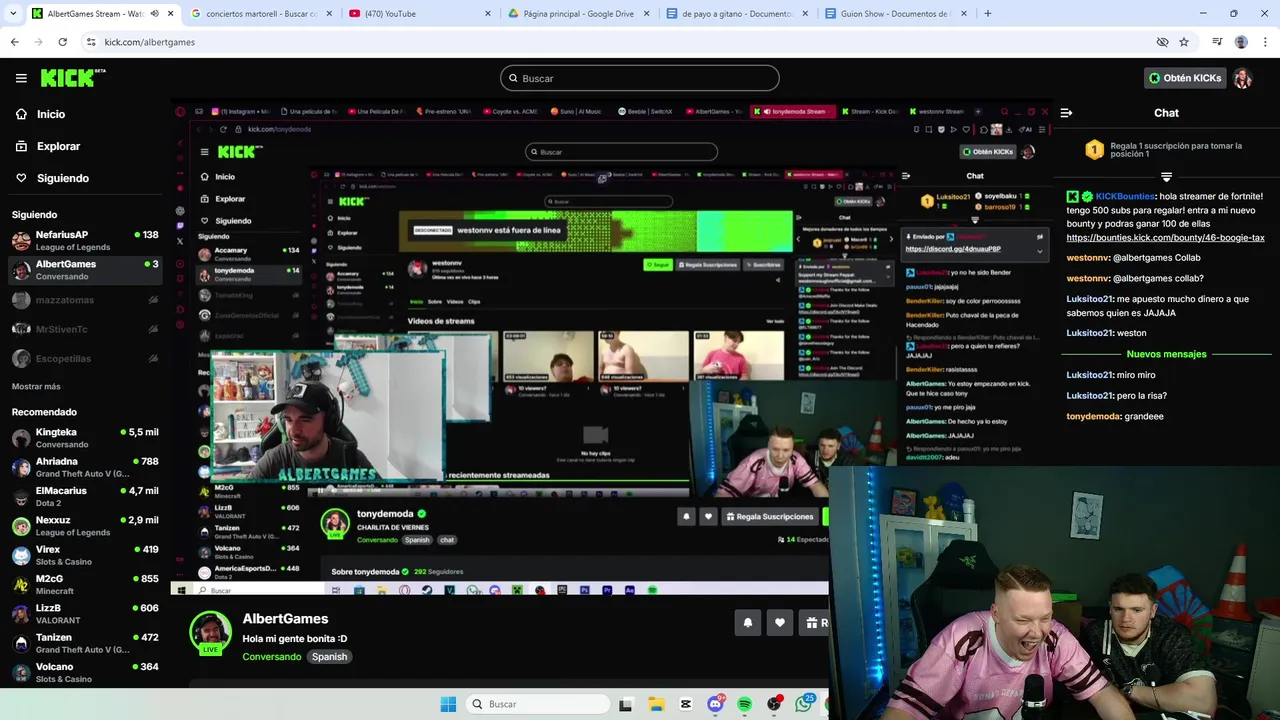The width and height of the screenshot is (1280, 720).
Task: Switch to the Google Drive tab
Action: [579, 14]
